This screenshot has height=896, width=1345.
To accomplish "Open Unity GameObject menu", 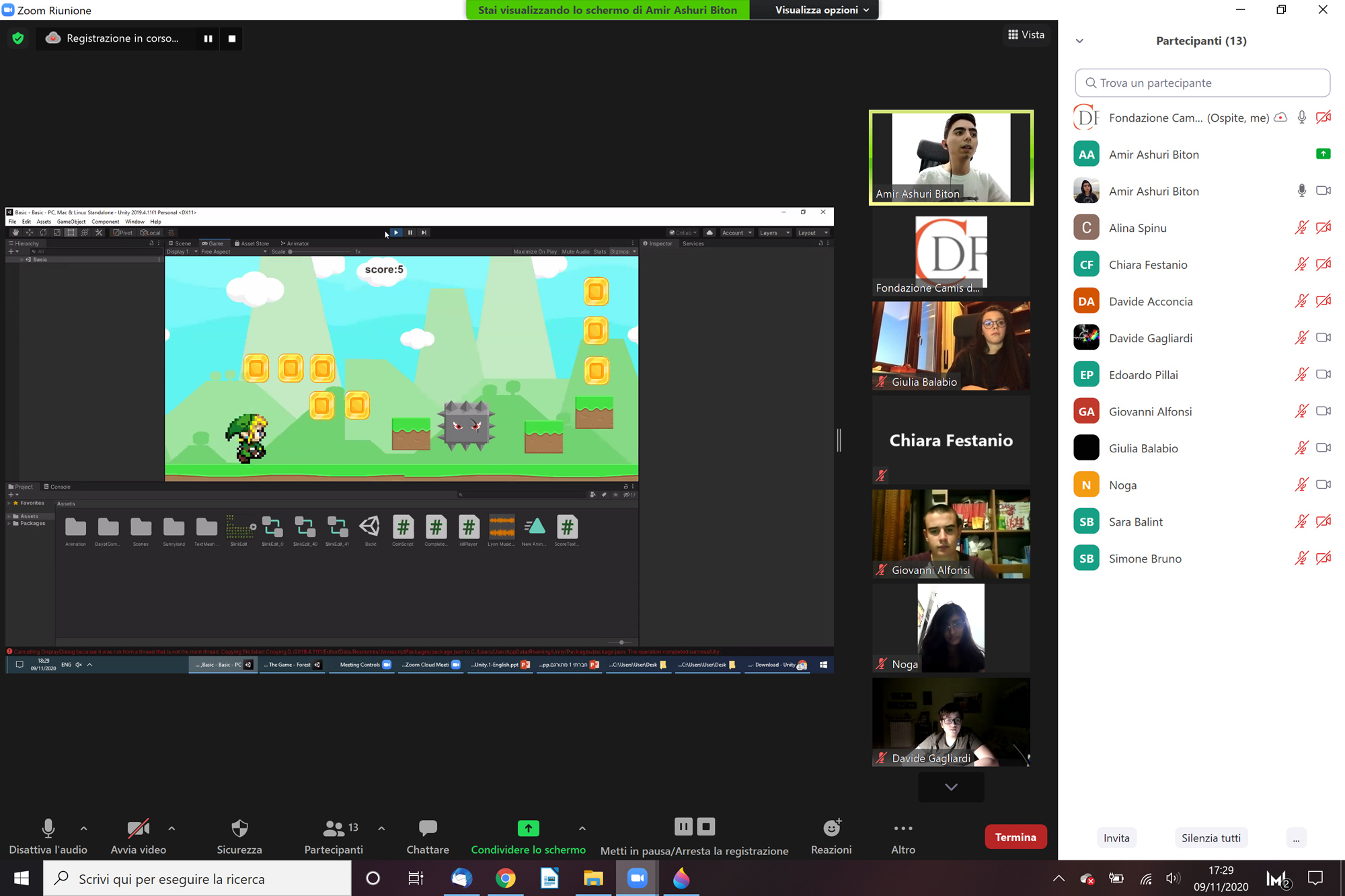I will click(x=71, y=222).
